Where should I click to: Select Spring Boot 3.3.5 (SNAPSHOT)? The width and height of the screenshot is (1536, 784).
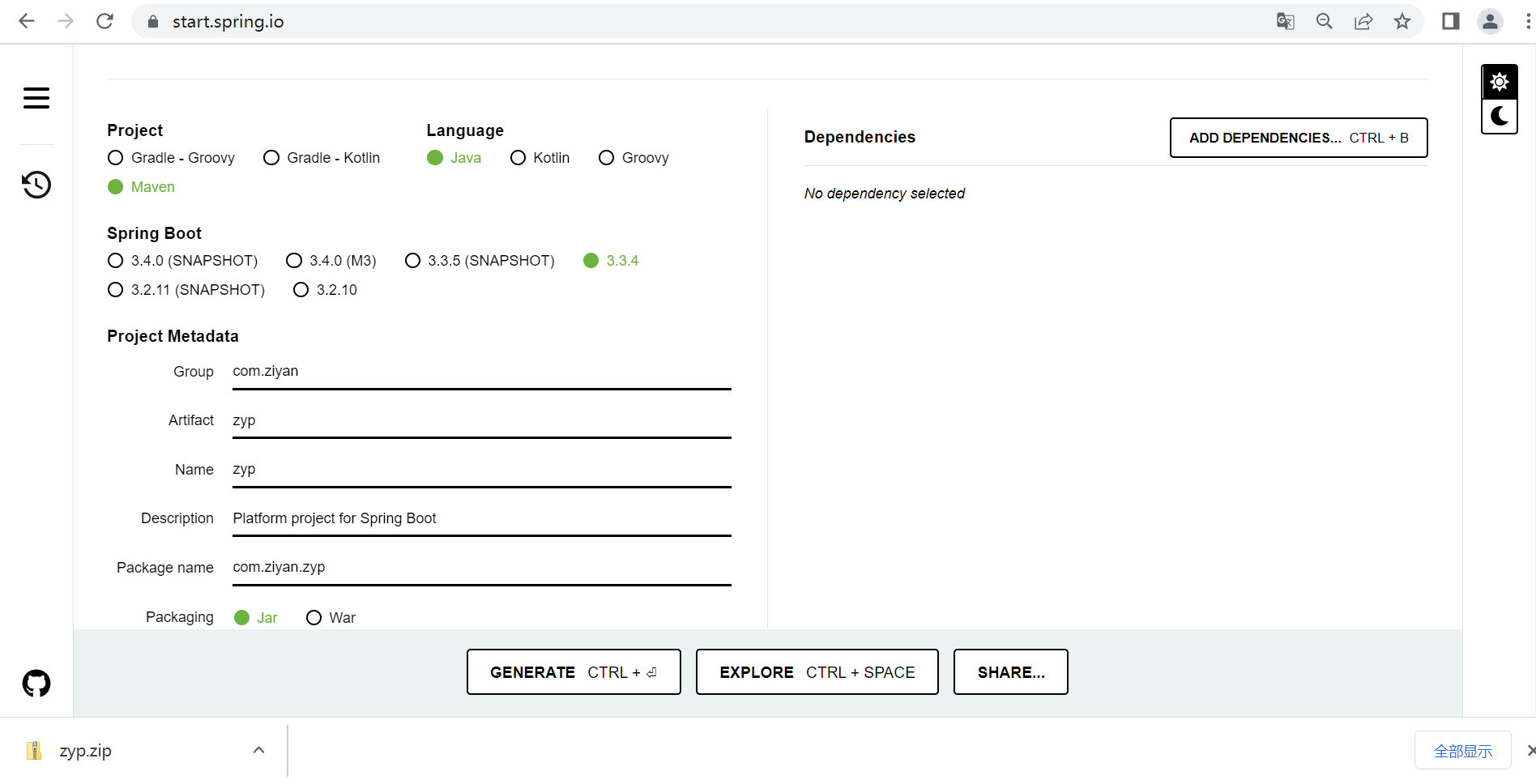pos(480,261)
